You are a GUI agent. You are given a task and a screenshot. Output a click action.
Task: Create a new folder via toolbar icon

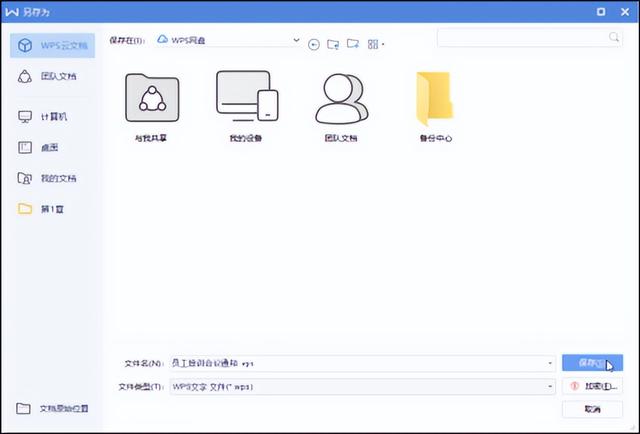point(354,44)
